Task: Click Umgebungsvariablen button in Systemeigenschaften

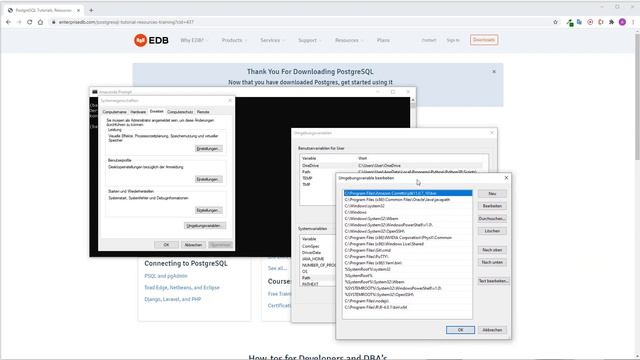Action: coord(205,226)
